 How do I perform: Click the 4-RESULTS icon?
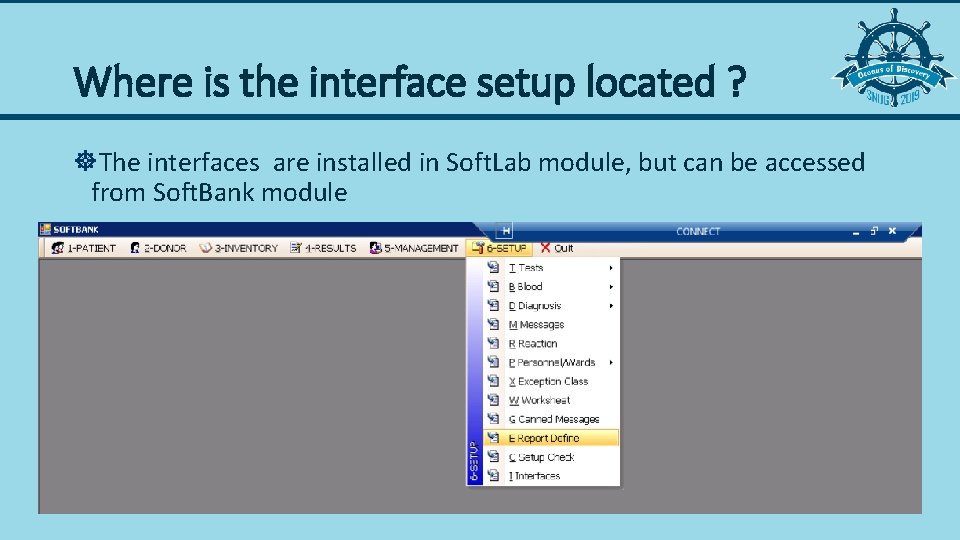click(296, 248)
